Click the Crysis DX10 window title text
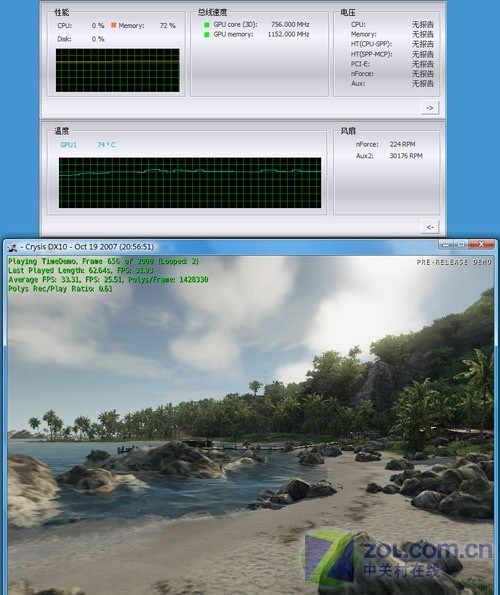Viewport: 500px width, 595px height. tap(87, 247)
